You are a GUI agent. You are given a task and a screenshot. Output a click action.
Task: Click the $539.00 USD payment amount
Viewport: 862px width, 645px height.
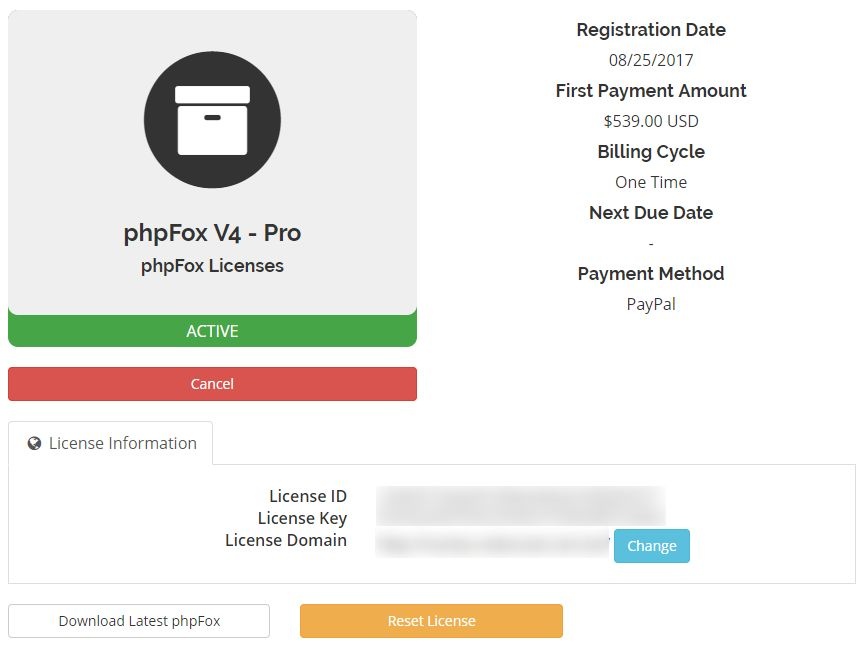[x=651, y=121]
